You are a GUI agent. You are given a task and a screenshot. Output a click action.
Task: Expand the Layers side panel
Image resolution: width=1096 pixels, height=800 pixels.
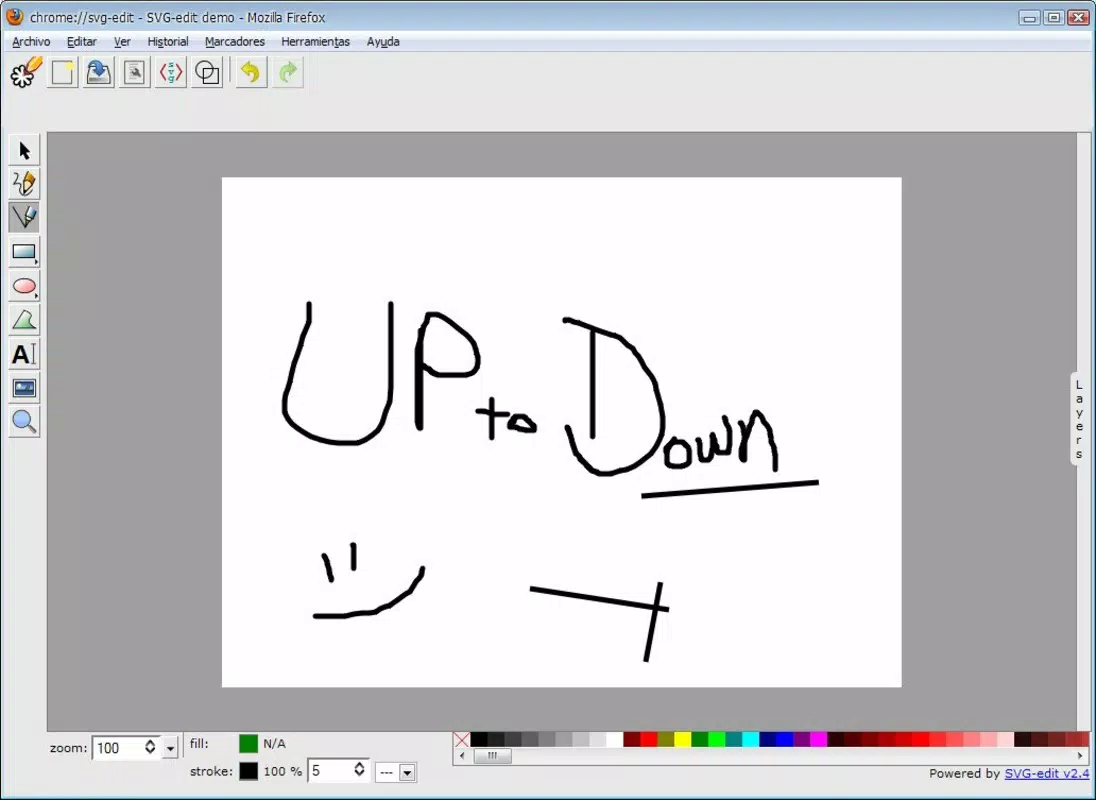point(1079,419)
